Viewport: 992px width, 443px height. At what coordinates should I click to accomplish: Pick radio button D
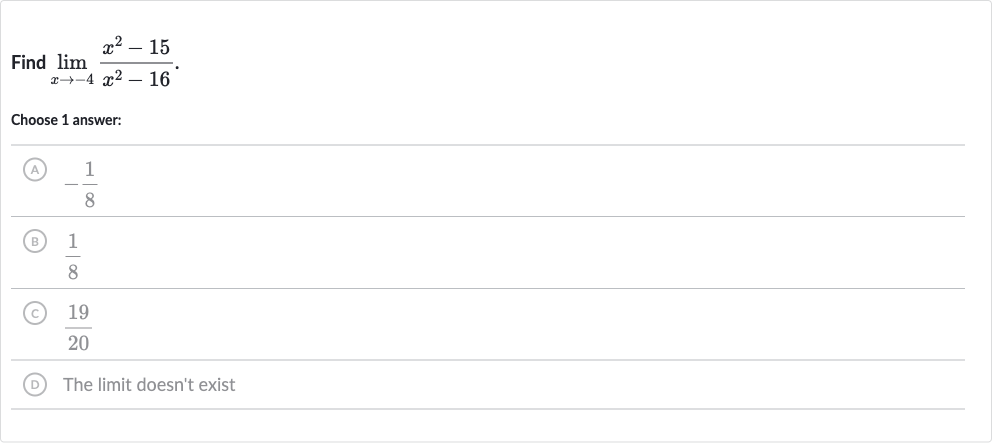coord(35,384)
